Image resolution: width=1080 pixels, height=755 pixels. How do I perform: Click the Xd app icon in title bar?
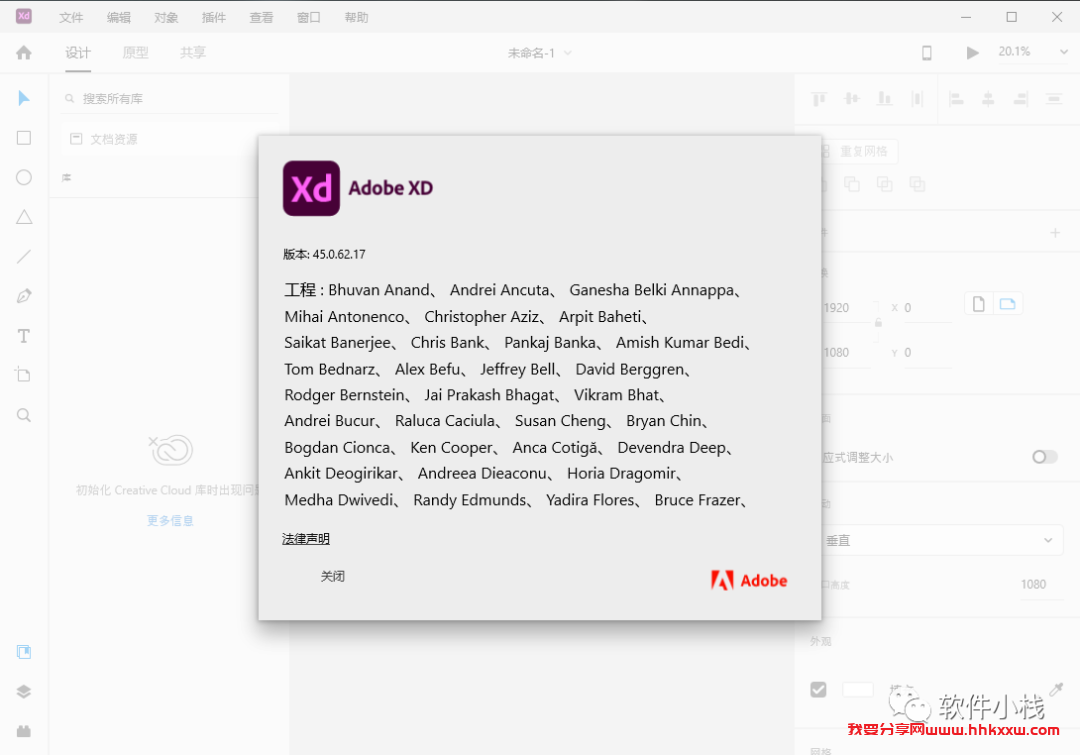point(23,16)
